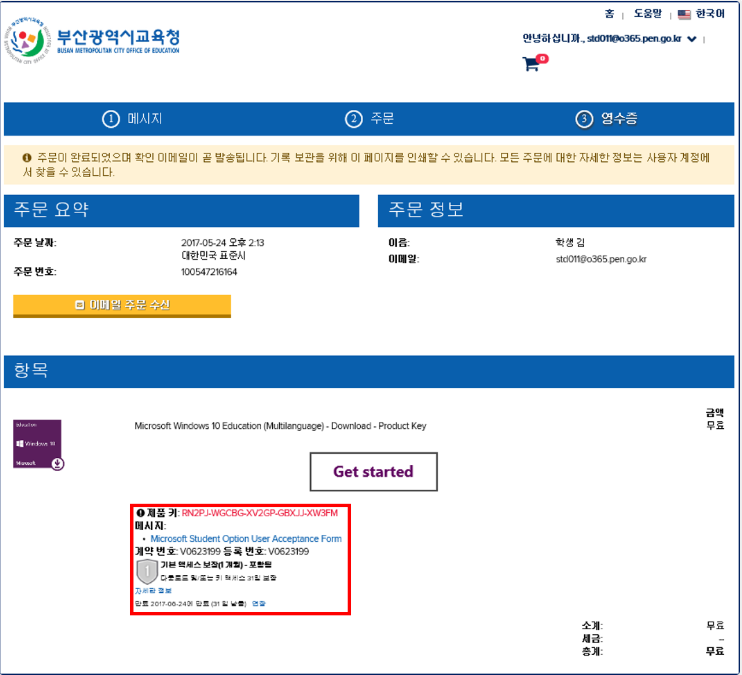Open the 한국어 language selector
742x675 pixels.
tap(710, 14)
